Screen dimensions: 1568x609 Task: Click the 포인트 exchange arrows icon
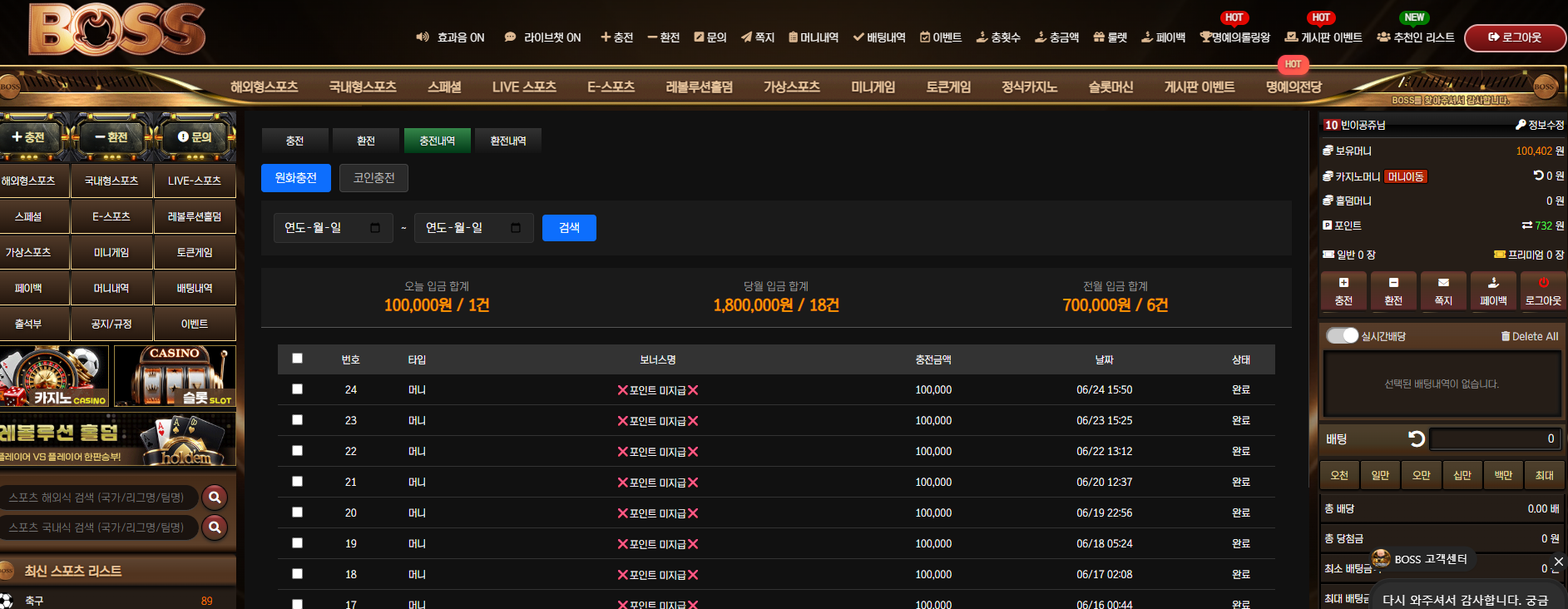tap(1526, 225)
